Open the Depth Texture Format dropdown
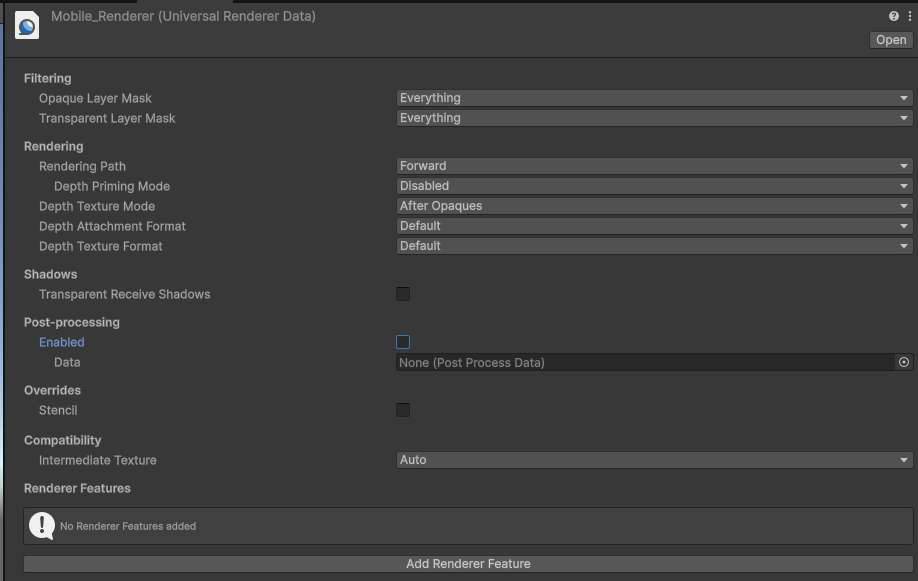Image resolution: width=918 pixels, height=581 pixels. 655,245
